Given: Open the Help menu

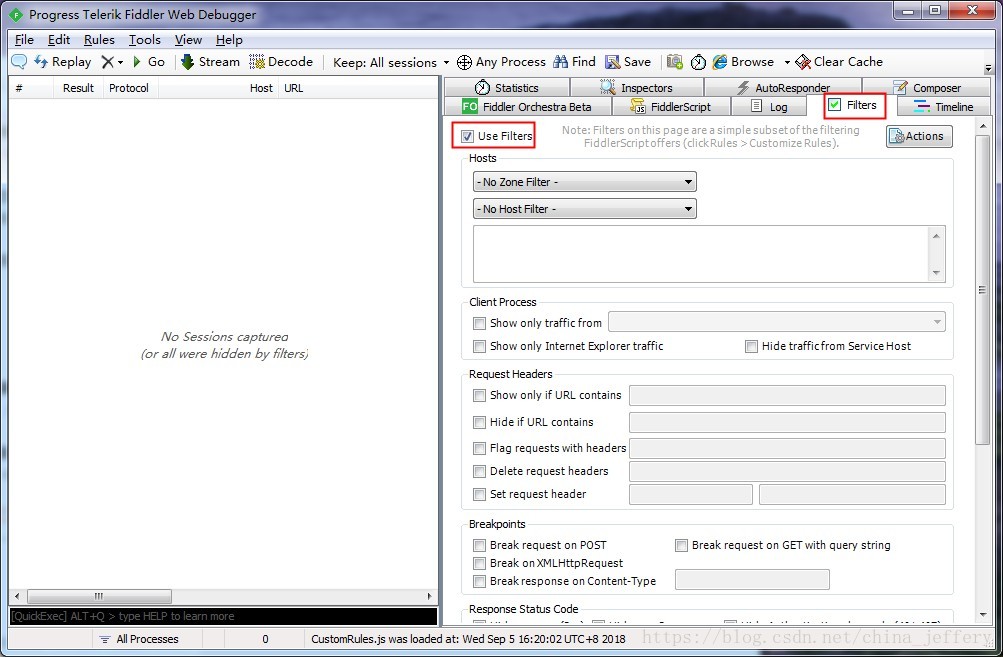Looking at the screenshot, I should click(229, 40).
